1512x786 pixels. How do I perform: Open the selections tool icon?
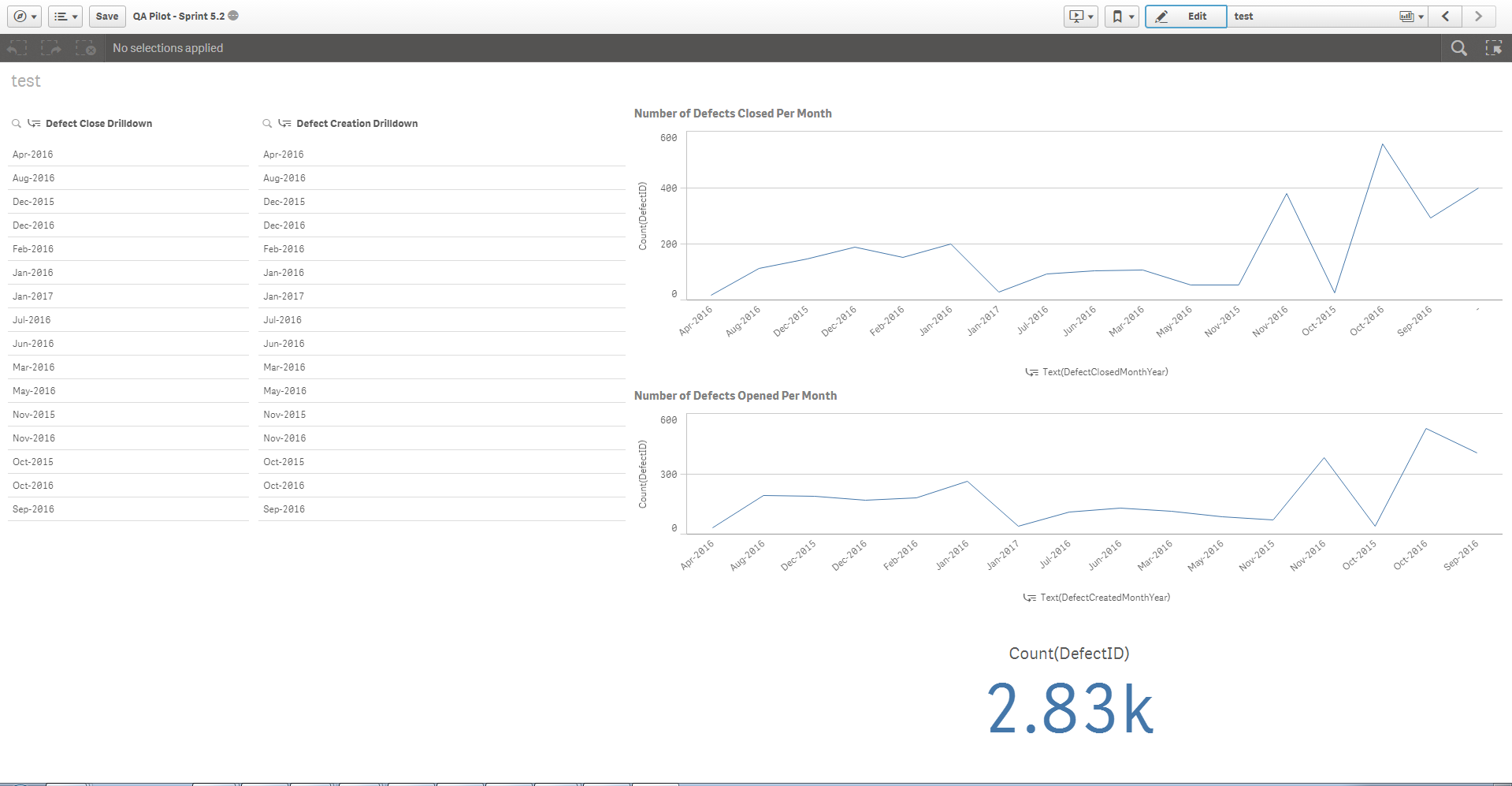coord(1494,48)
